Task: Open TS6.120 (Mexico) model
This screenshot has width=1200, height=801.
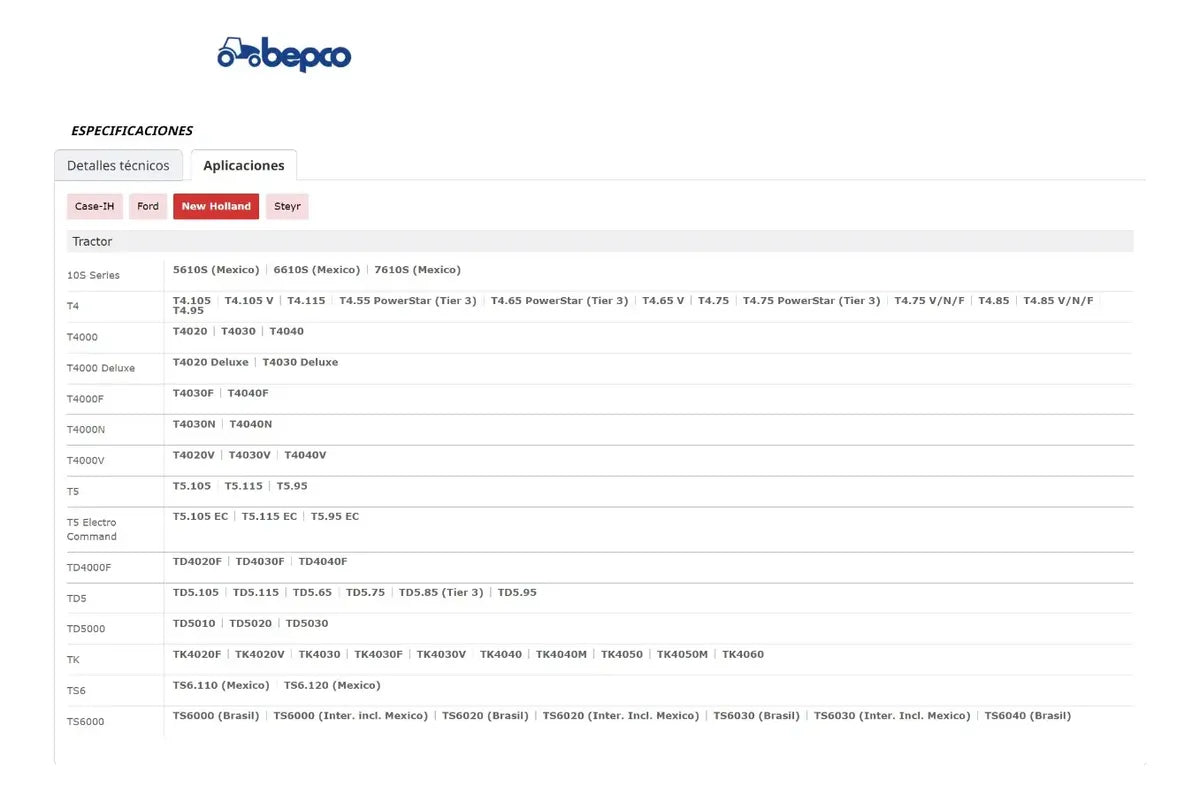Action: pyautogui.click(x=332, y=687)
